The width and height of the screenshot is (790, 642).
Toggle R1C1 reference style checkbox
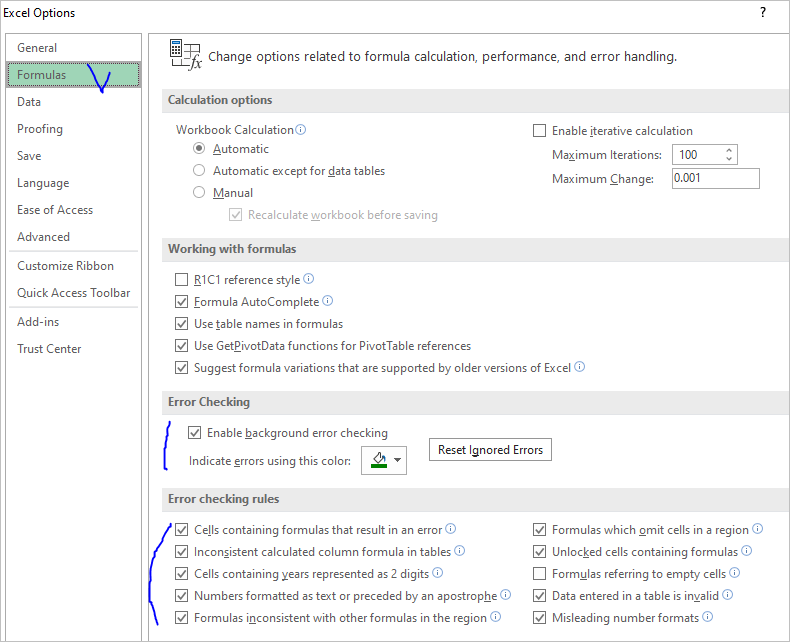point(181,280)
